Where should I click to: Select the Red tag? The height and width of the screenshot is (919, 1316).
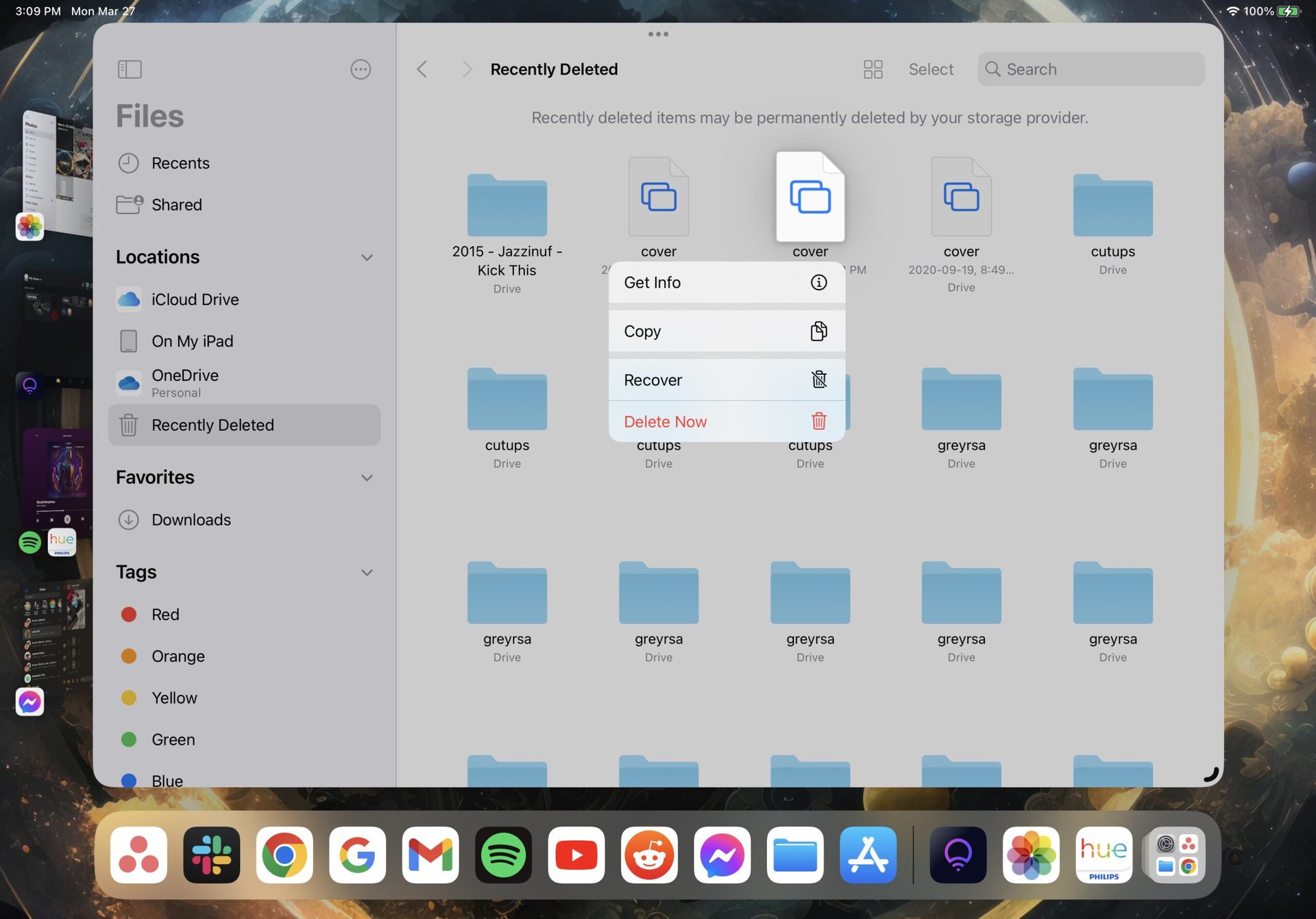165,614
